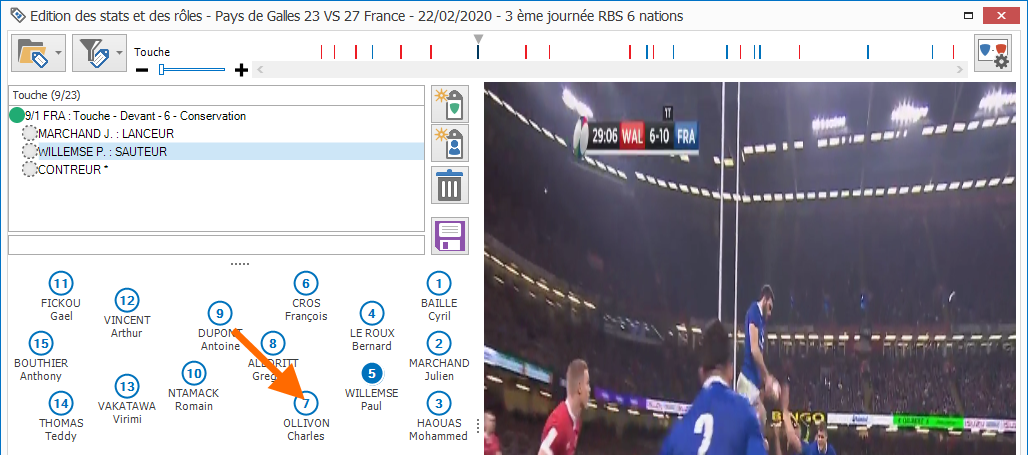Click the filter funnel tag icon
This screenshot has height=455, width=1028.
[93, 53]
